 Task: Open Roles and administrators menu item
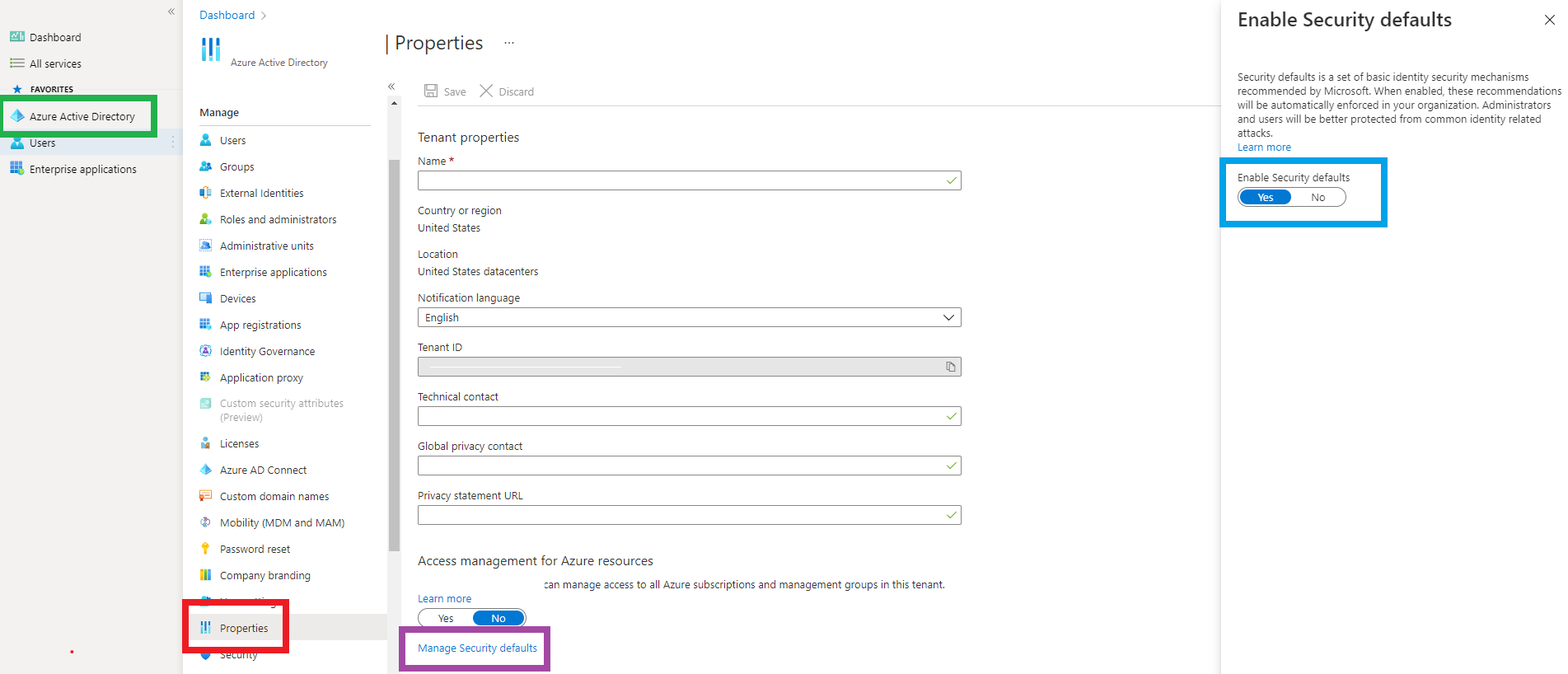coord(278,219)
